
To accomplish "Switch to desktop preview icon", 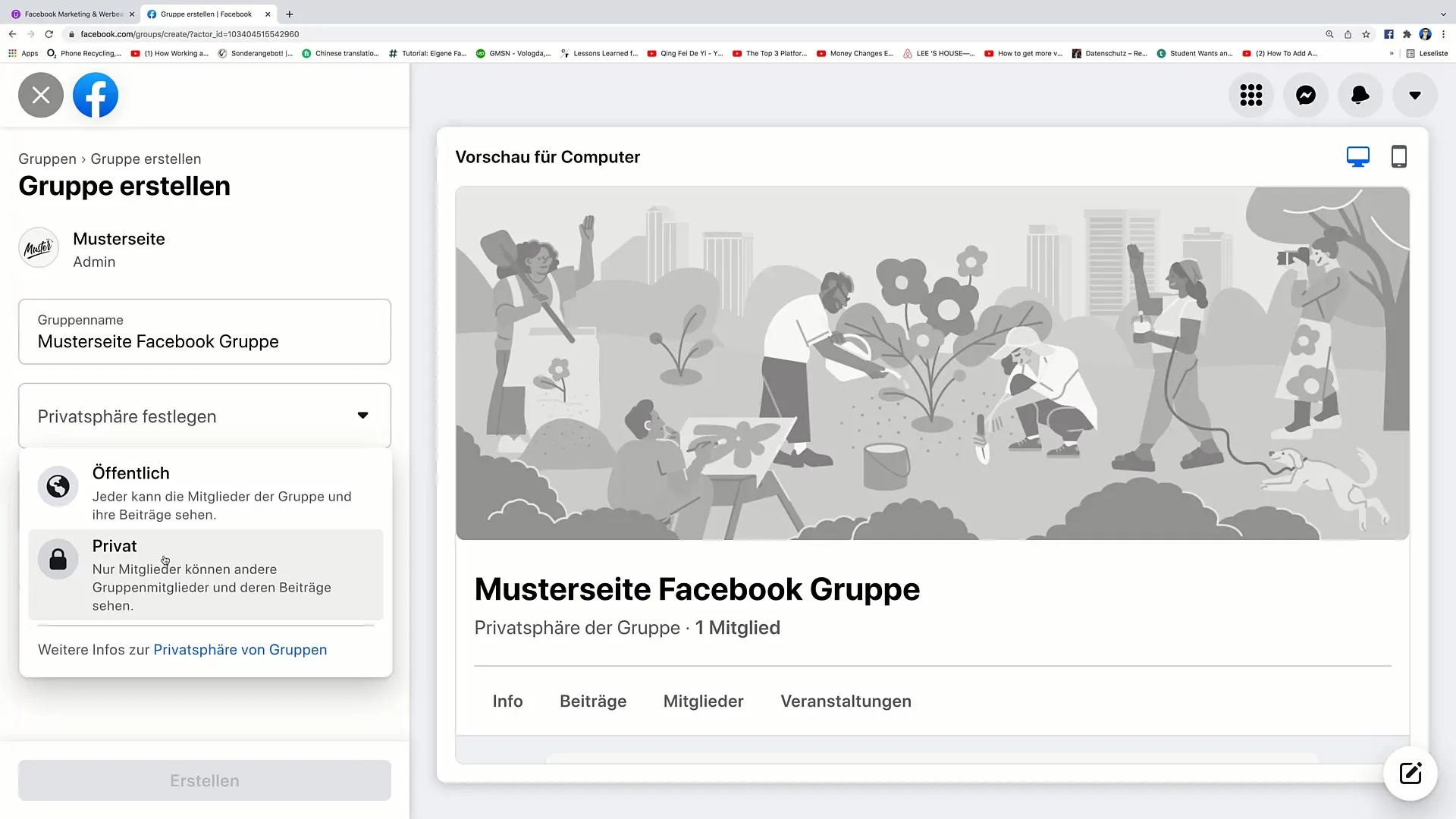I will [x=1358, y=156].
